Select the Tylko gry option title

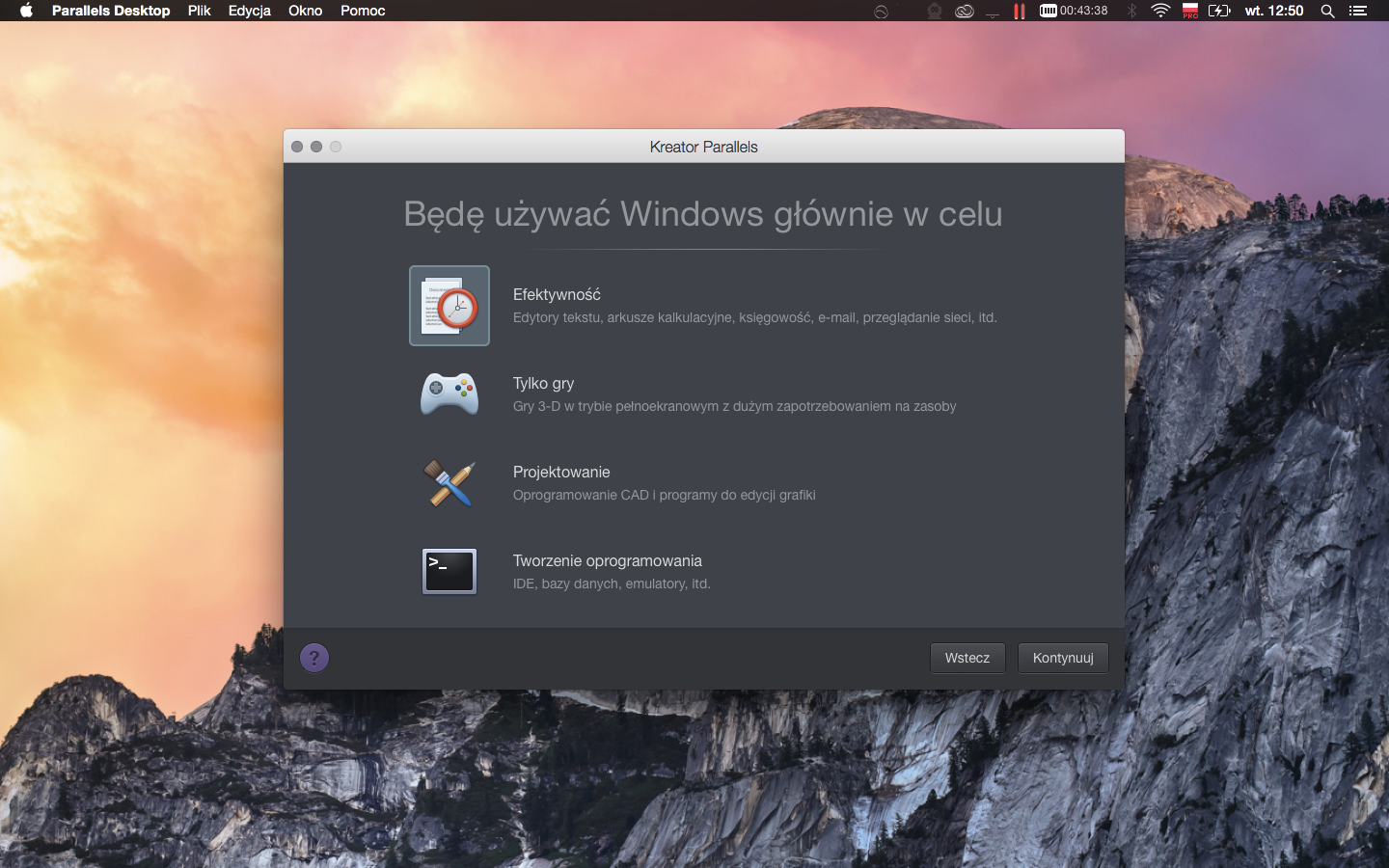(543, 383)
